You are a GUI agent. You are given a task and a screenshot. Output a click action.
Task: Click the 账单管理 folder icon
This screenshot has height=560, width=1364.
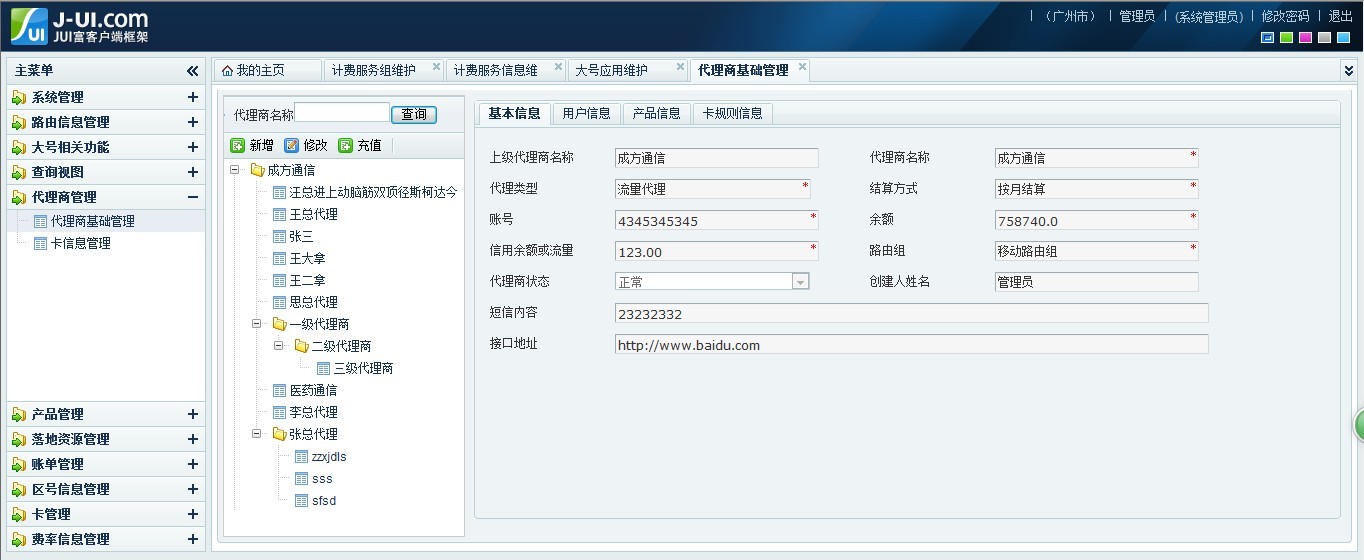(19, 464)
